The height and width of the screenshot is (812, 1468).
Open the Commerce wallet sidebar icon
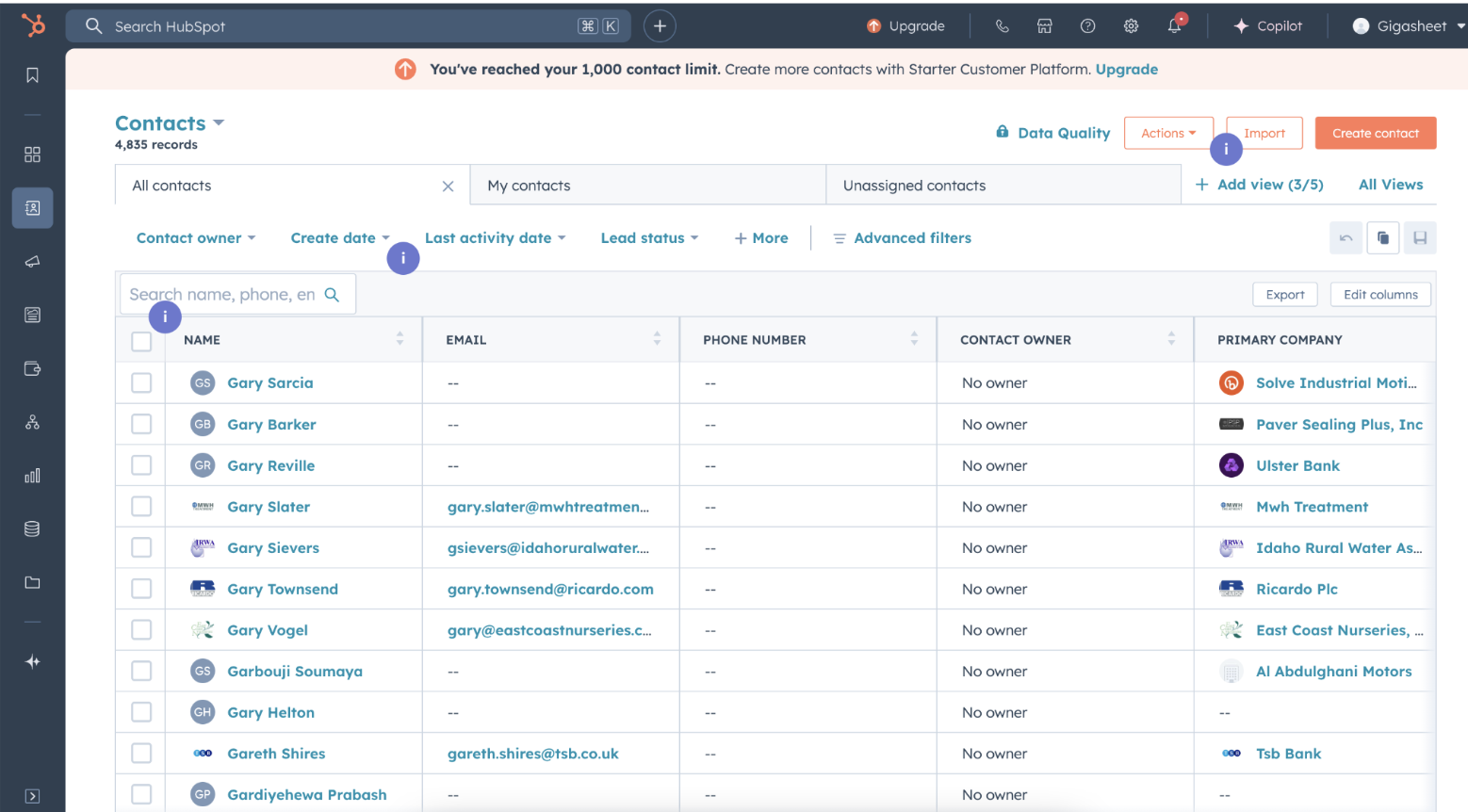tap(32, 368)
